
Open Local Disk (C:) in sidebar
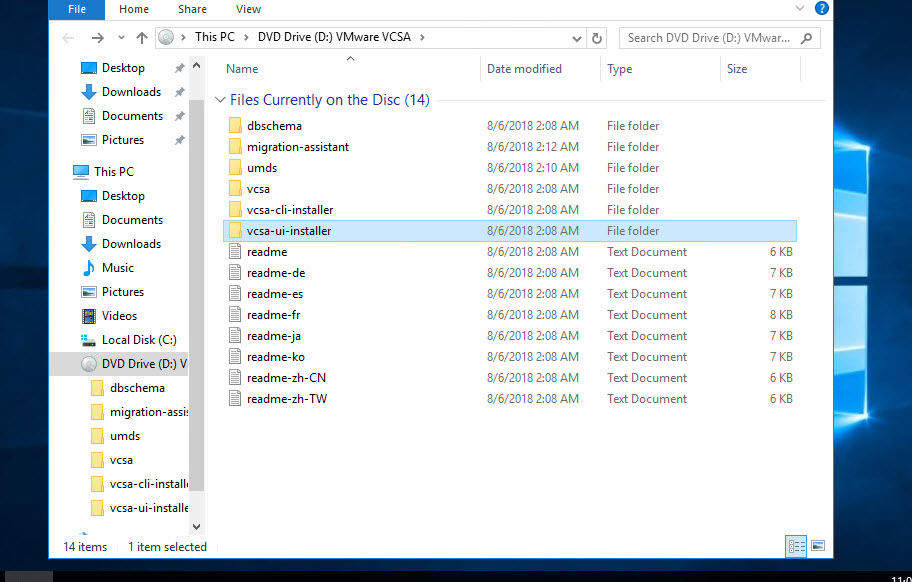coord(138,340)
